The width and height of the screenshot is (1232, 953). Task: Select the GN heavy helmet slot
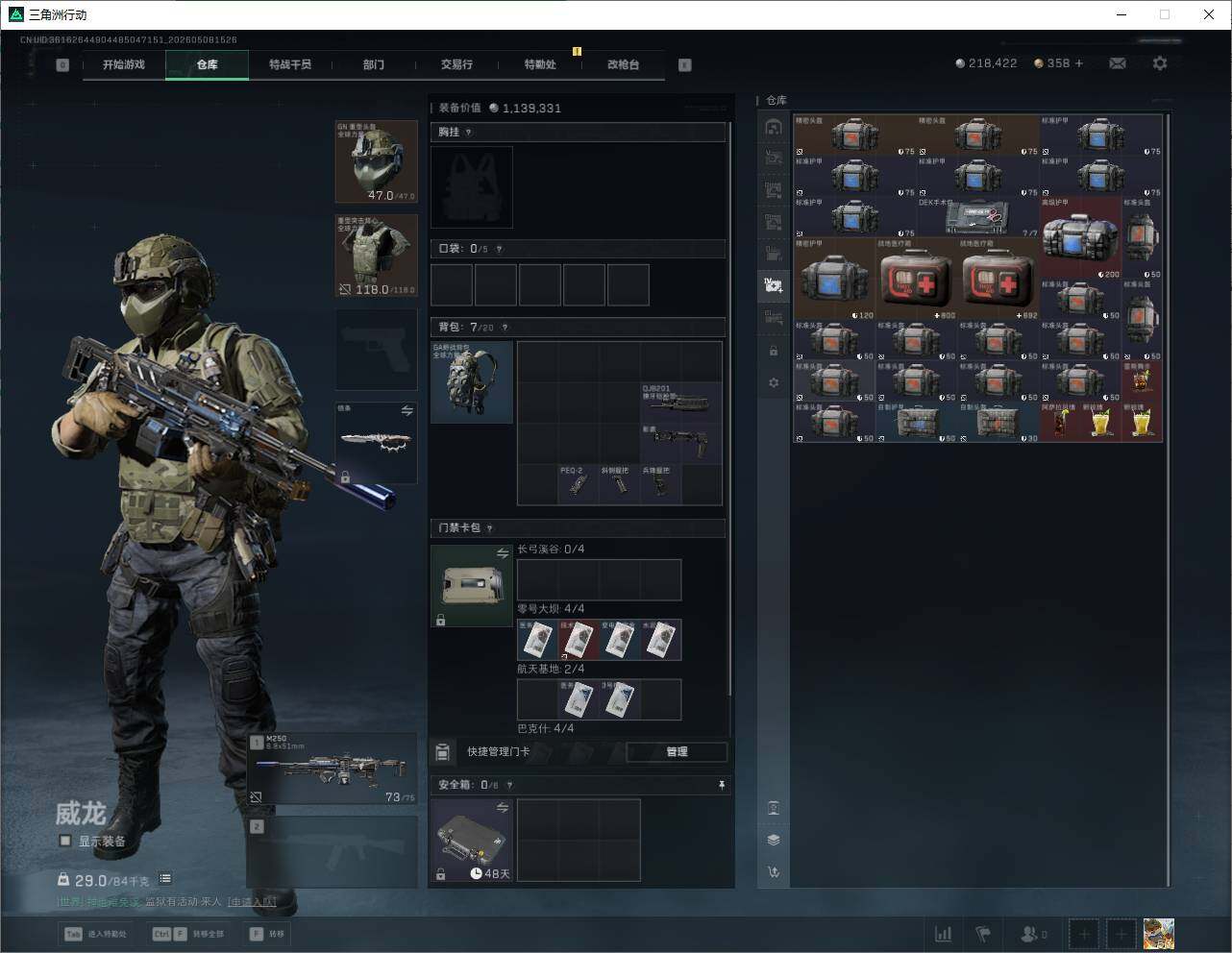pos(376,161)
